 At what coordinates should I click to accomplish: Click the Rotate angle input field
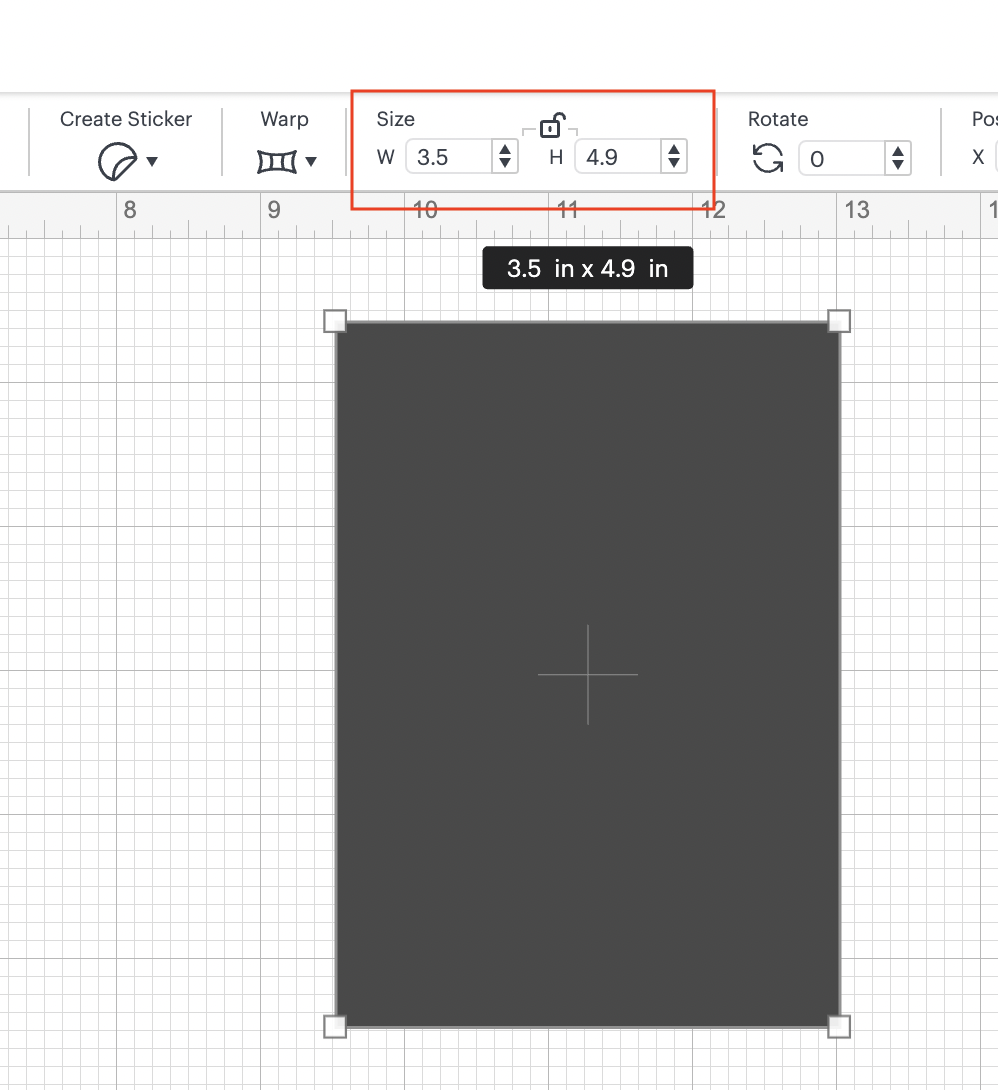[x=842, y=158]
